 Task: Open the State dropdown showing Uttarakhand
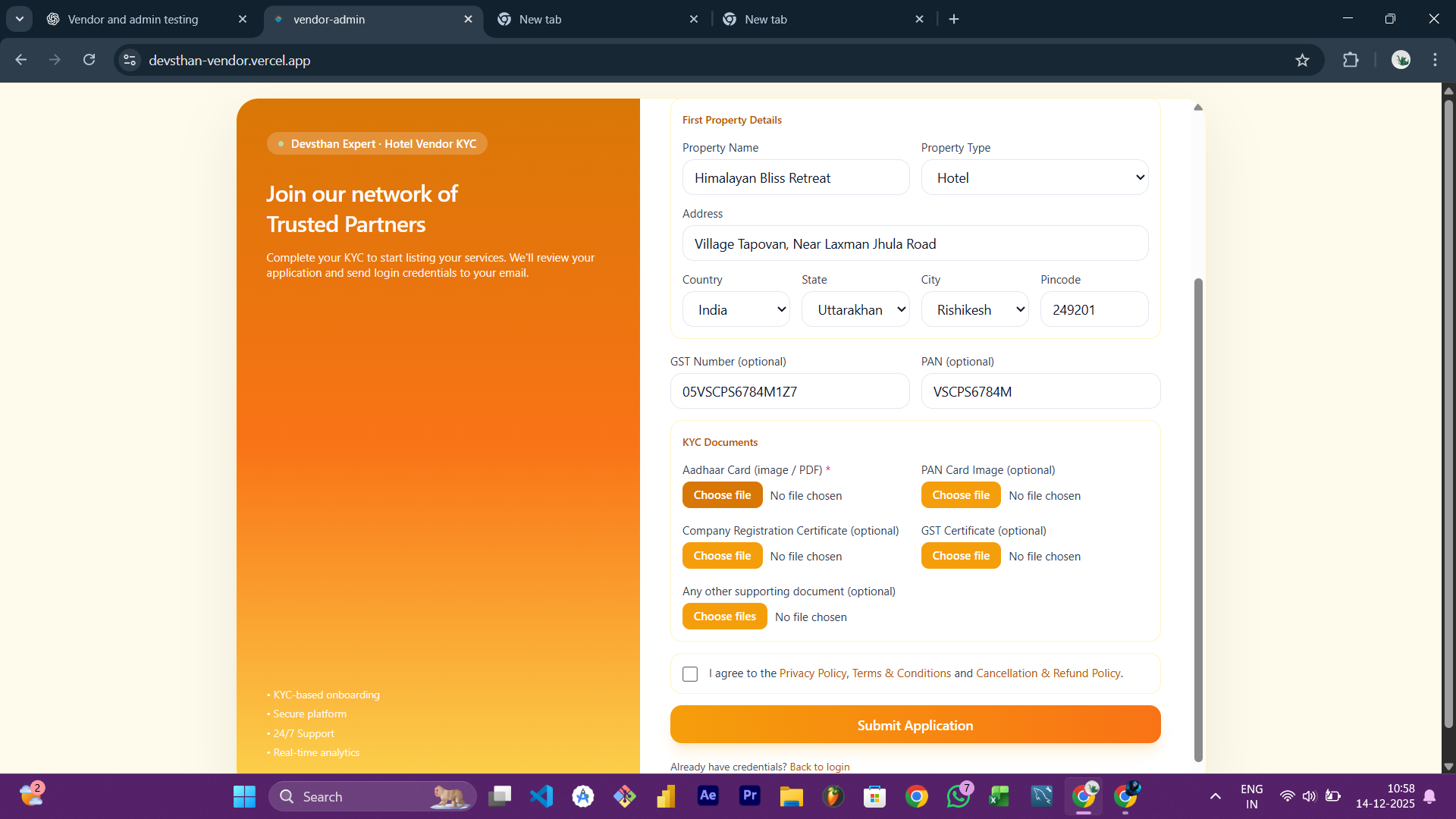click(855, 310)
